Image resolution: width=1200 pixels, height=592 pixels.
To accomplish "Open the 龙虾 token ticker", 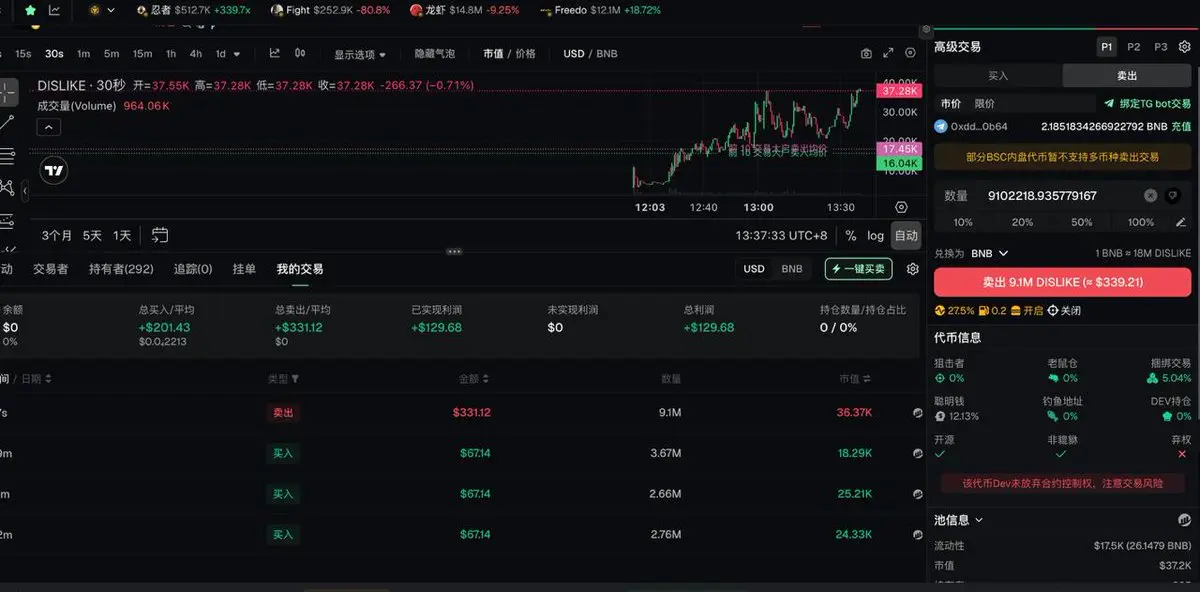I will tap(465, 10).
